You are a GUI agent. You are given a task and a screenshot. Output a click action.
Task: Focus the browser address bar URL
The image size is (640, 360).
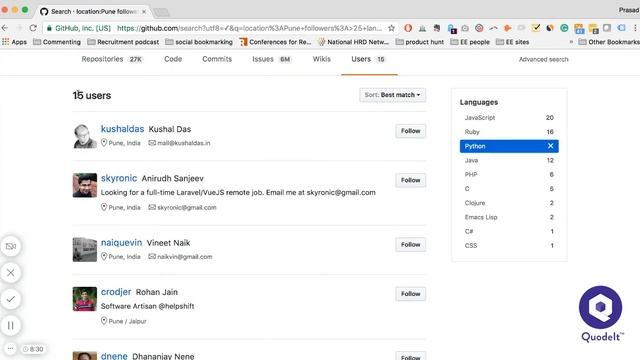coord(249,28)
